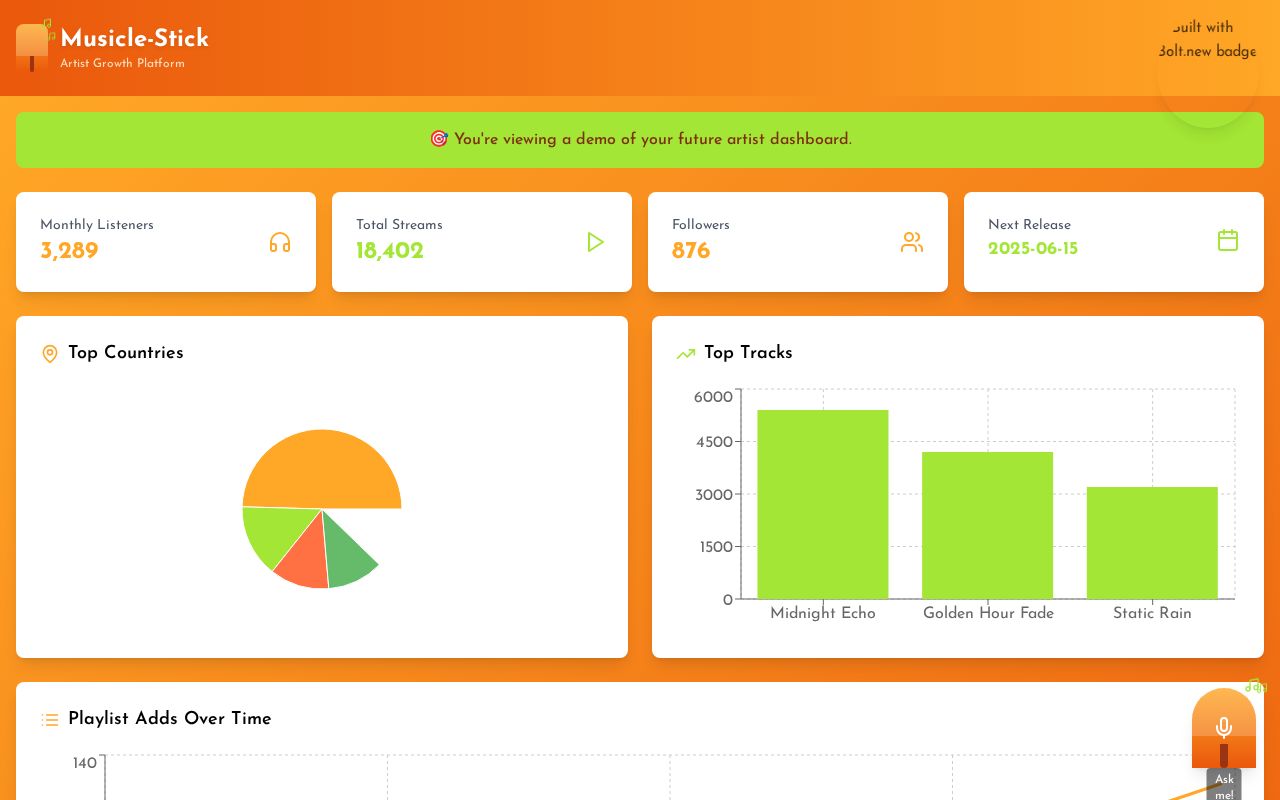Click the Top Tracks heading
This screenshot has height=800, width=1280.
(x=748, y=352)
